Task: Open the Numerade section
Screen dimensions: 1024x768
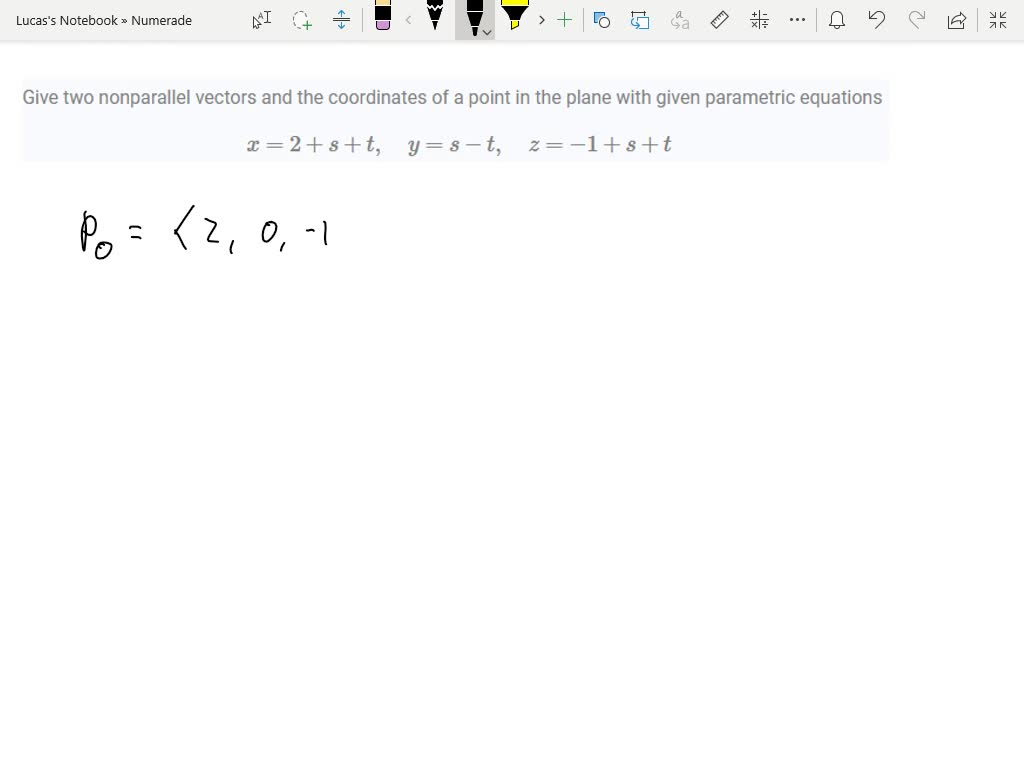Action: pos(163,19)
